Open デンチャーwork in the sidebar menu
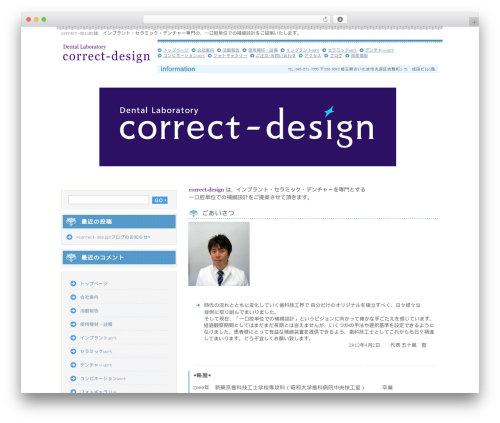This screenshot has width=500, height=423. pyautogui.click(x=96, y=365)
